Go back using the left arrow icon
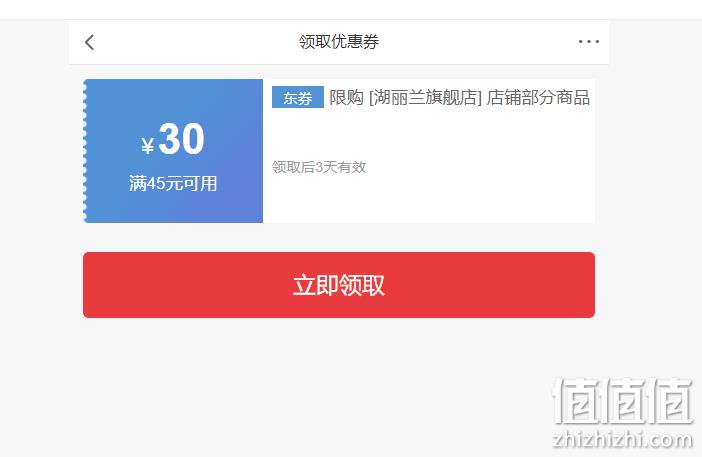The image size is (702, 457). click(90, 43)
